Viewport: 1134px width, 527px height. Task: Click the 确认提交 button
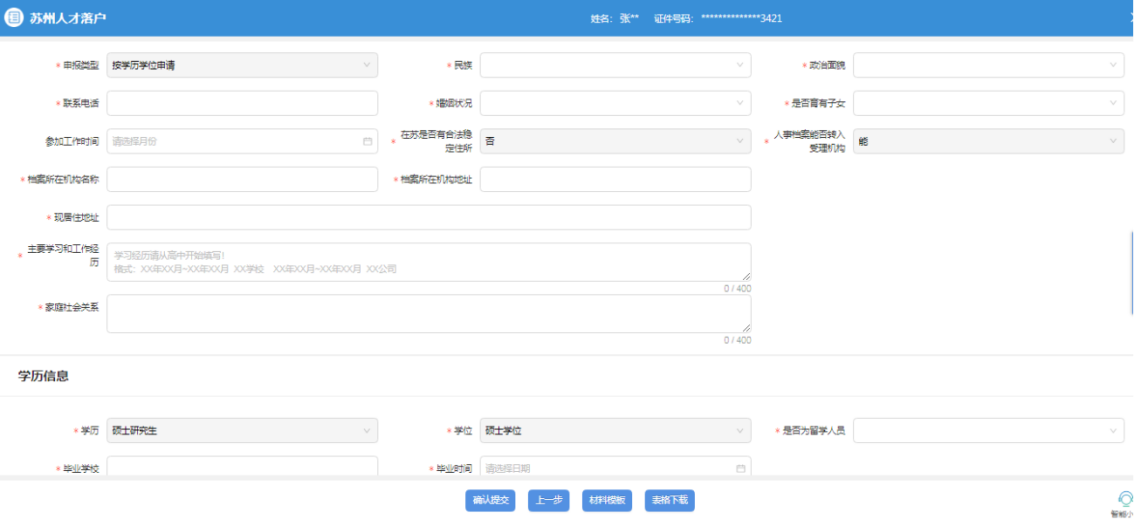tap(491, 501)
